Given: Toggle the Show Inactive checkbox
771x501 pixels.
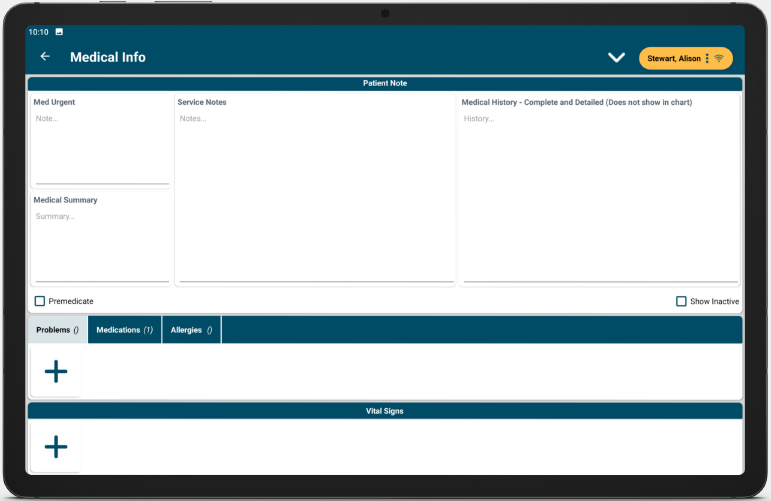Looking at the screenshot, I should (x=681, y=301).
